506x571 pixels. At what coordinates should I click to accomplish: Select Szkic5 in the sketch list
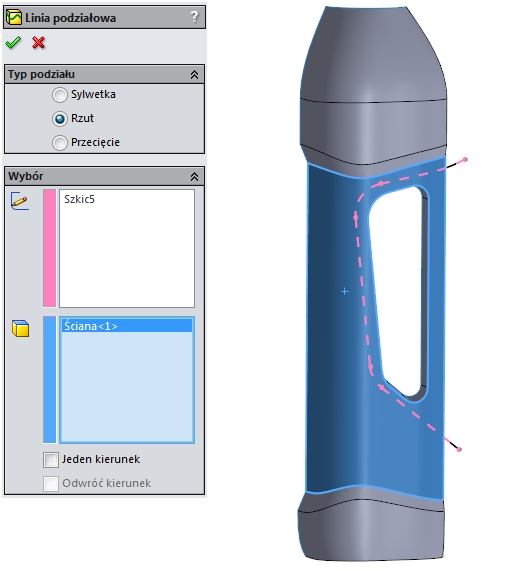click(79, 199)
